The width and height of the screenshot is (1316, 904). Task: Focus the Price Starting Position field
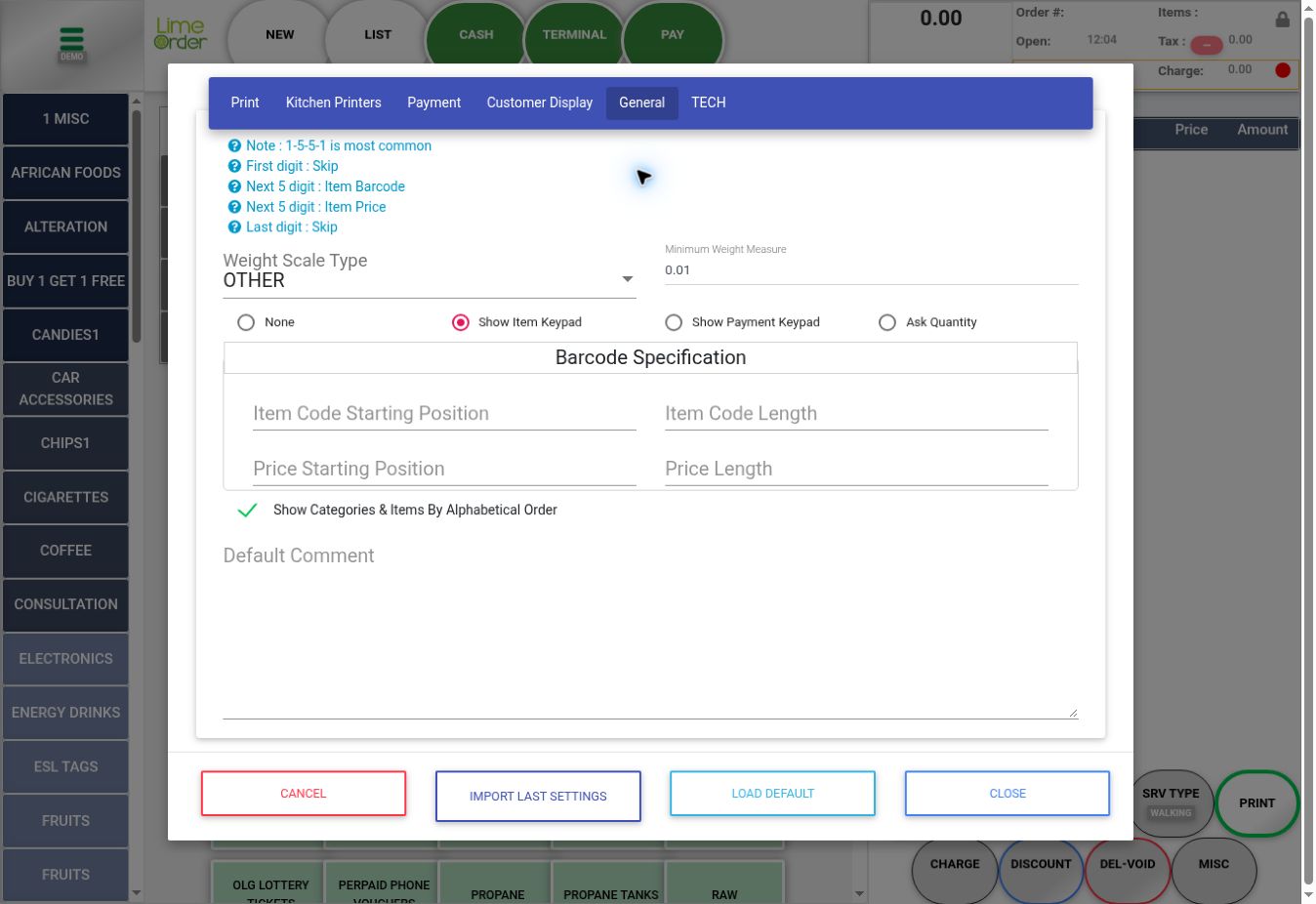(x=445, y=470)
